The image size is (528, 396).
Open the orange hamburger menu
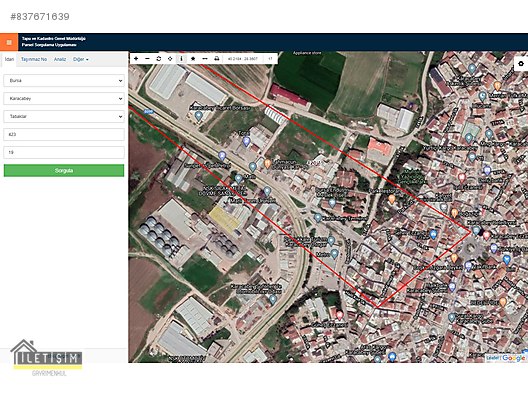point(9,42)
